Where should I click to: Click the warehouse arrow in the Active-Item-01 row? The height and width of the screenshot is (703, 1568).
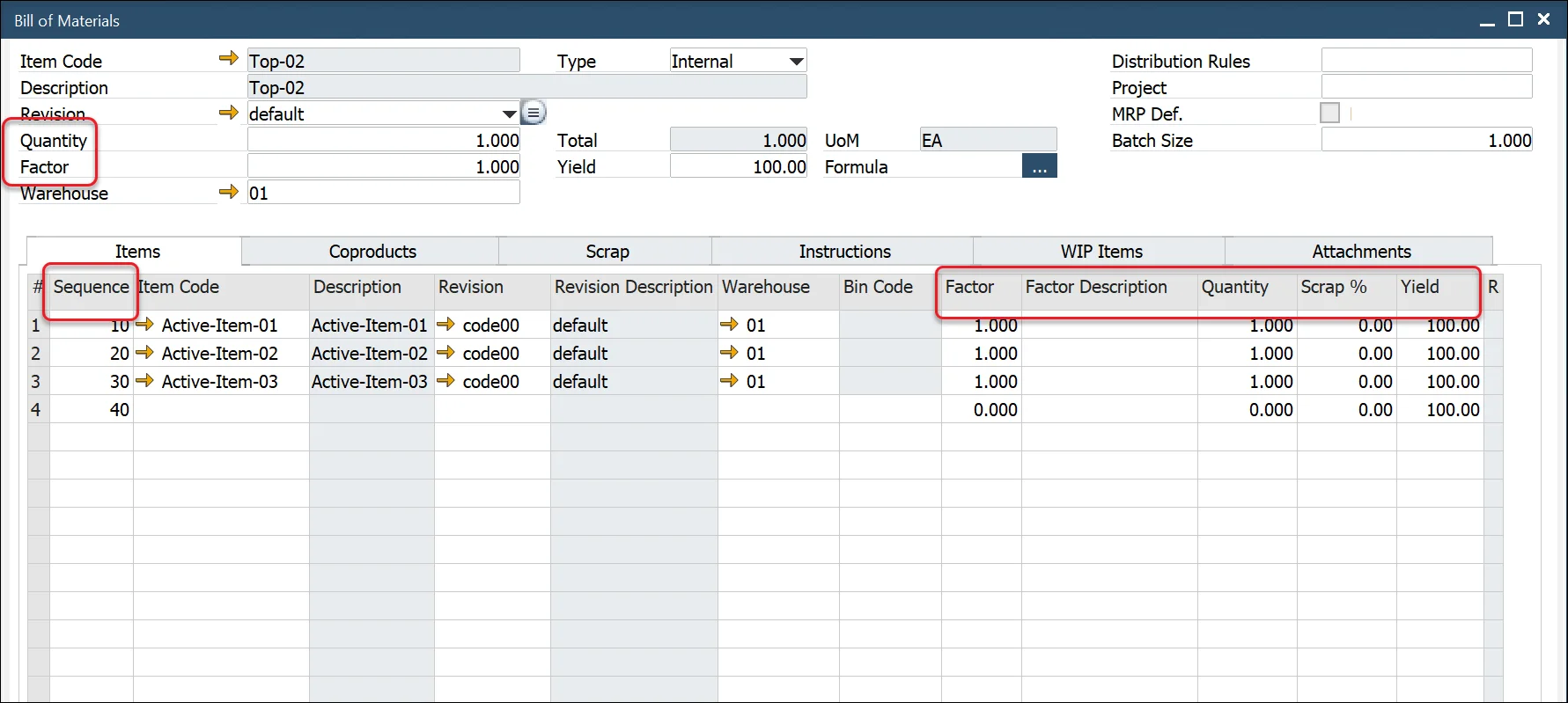(729, 325)
